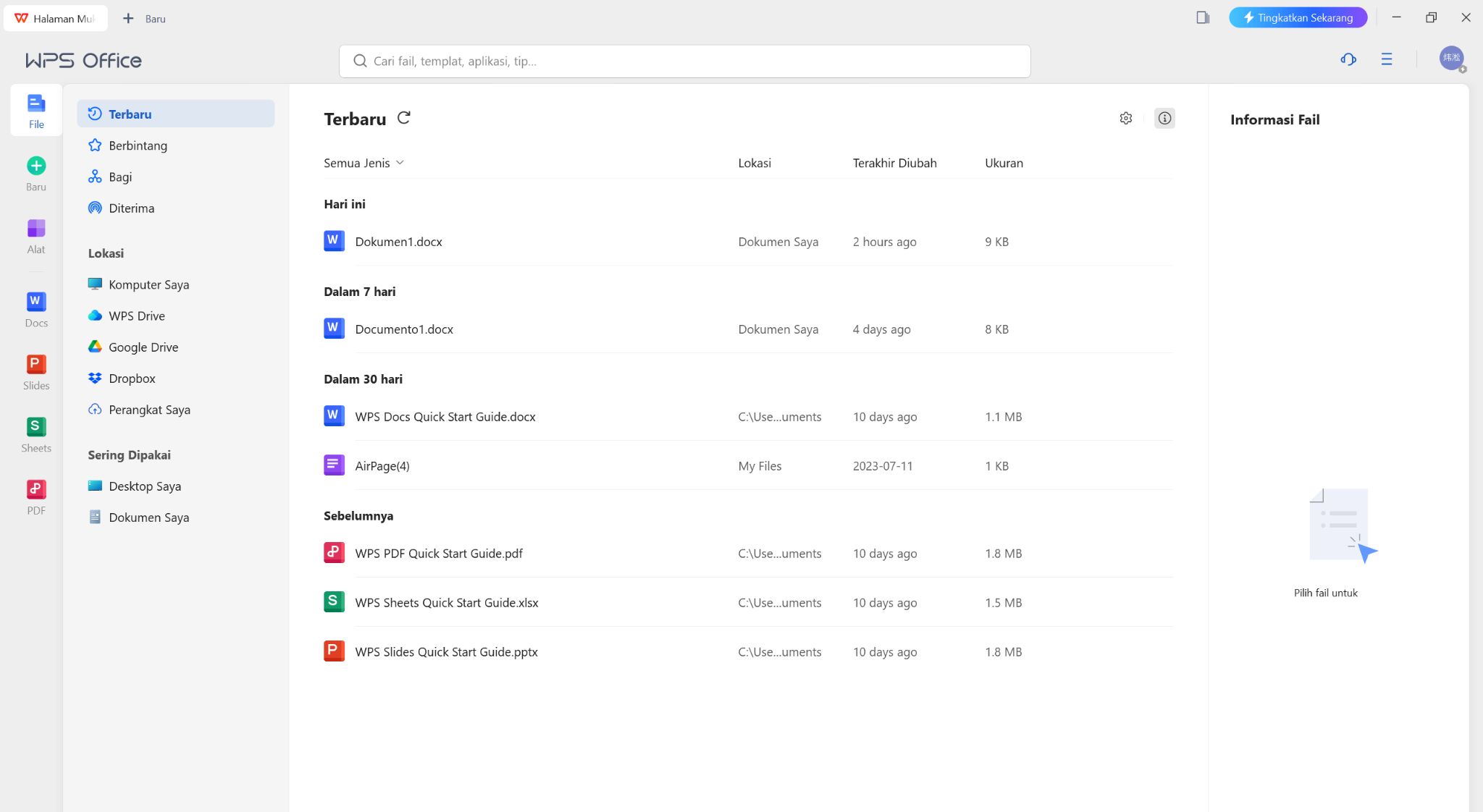Image resolution: width=1483 pixels, height=812 pixels.
Task: Click Tingkatkan Sekarang upgrade button
Action: pos(1298,17)
